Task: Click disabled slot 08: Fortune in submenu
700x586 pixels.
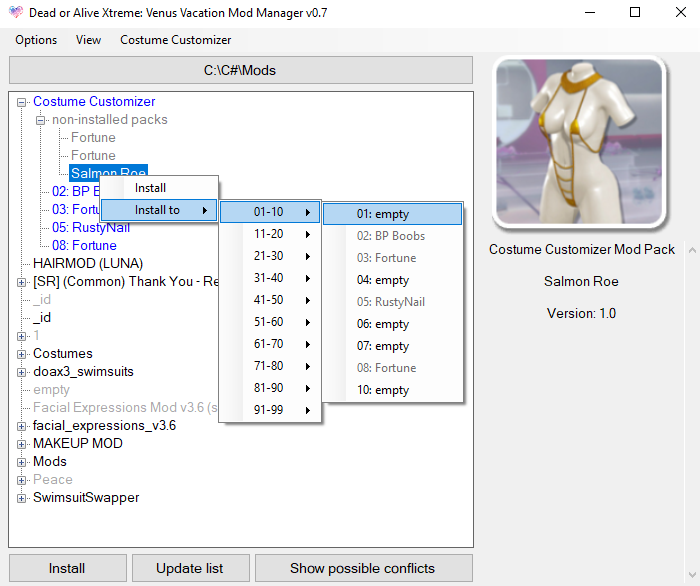Action: pos(392,368)
